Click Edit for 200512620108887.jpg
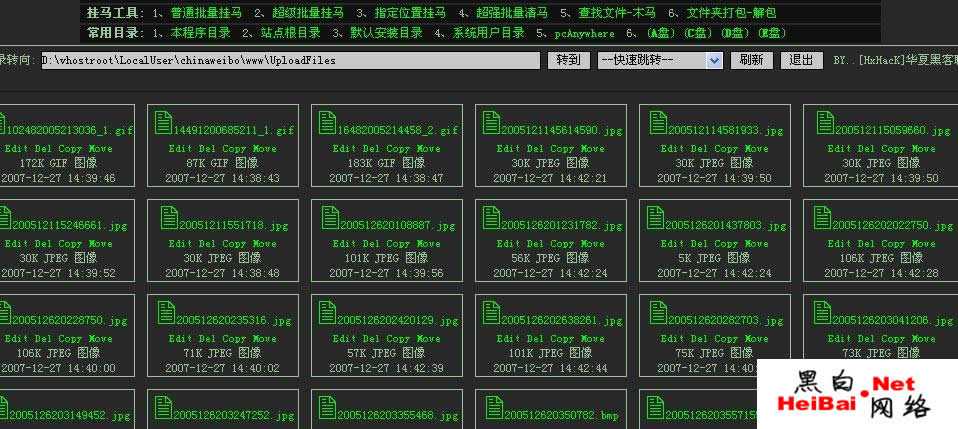This screenshot has height=429, width=958. tap(345, 244)
